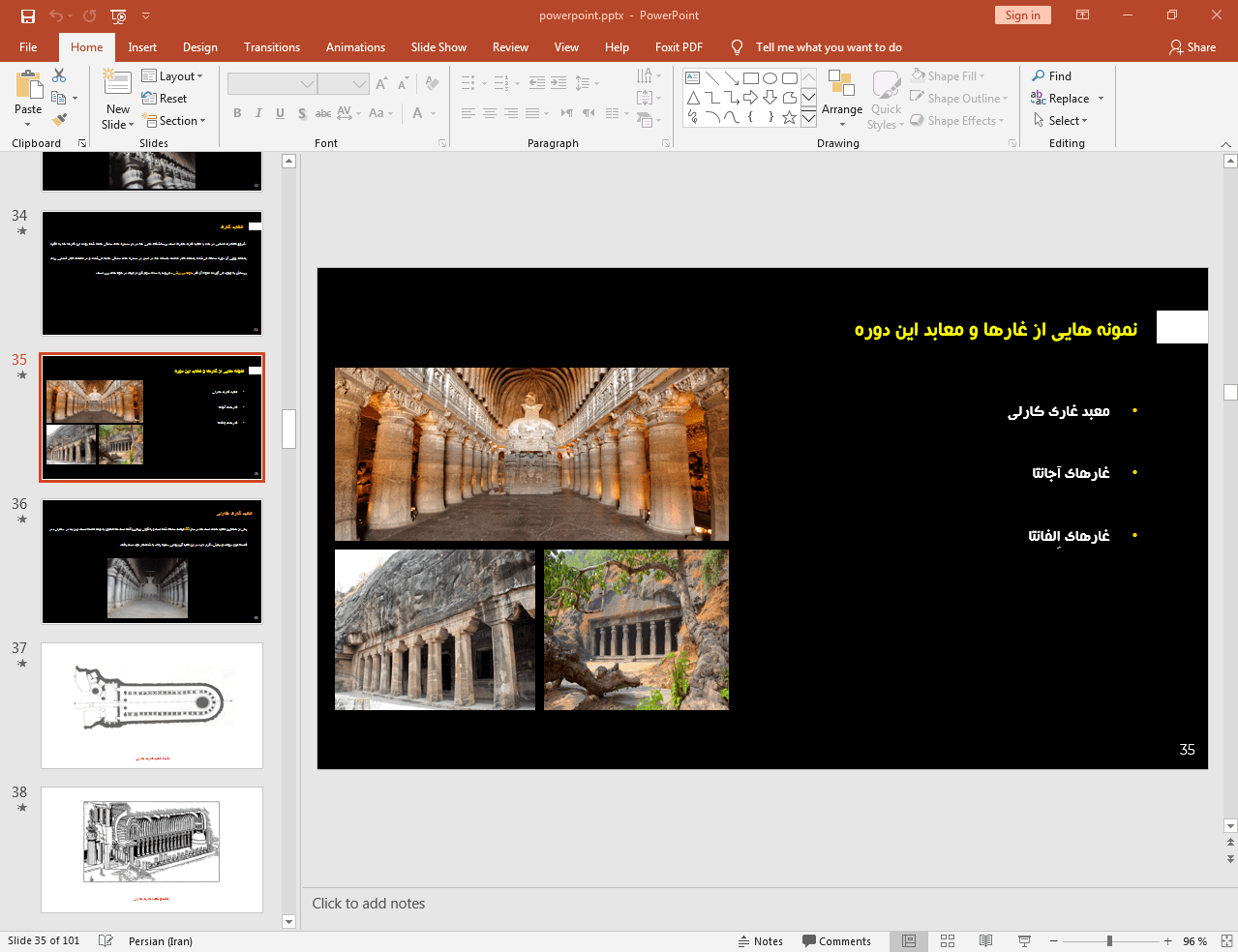Toggle text Shadow formatting
Image resolution: width=1238 pixels, height=952 pixels.
point(302,113)
